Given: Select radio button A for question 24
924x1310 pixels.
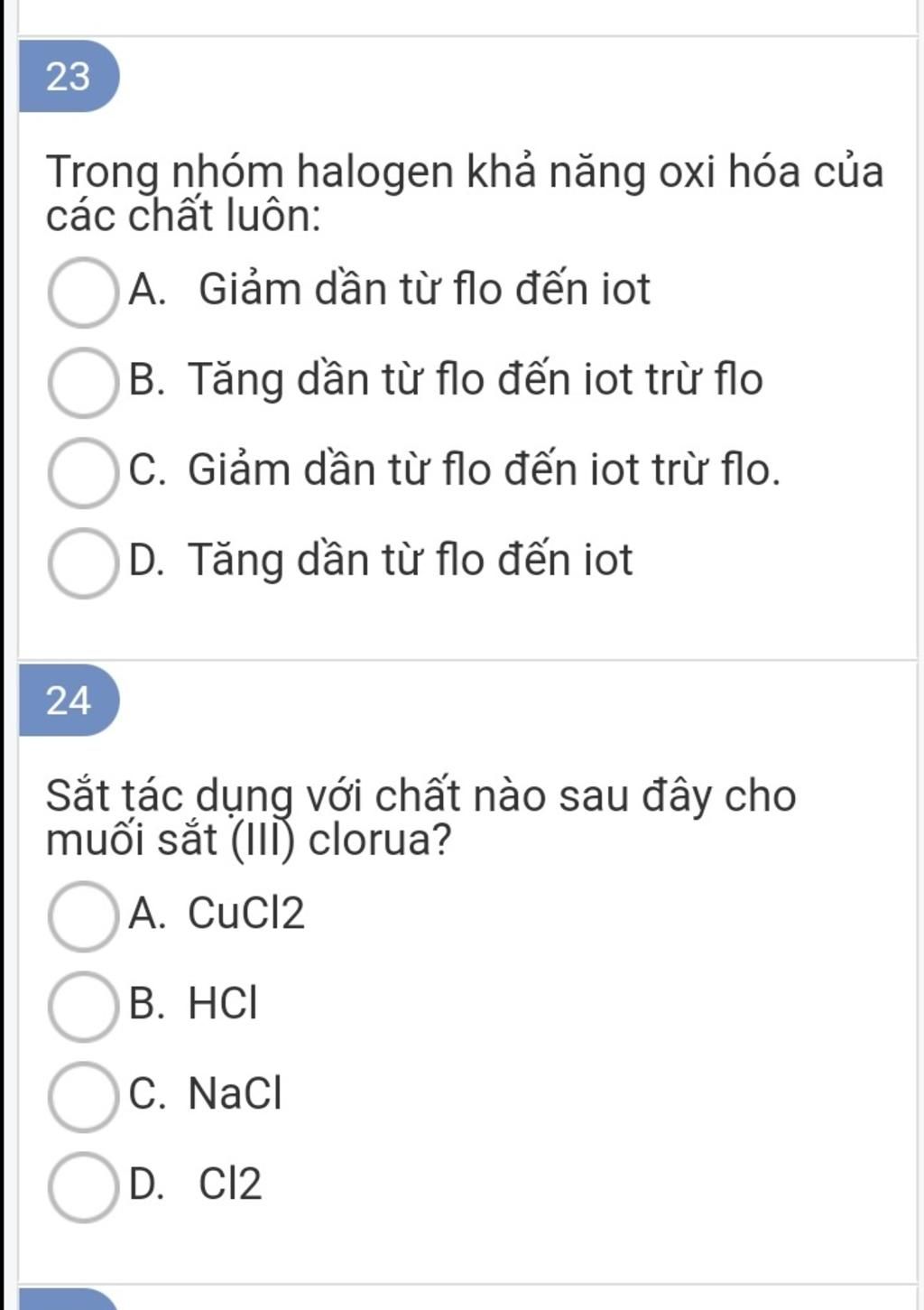Looking at the screenshot, I should point(83,915).
